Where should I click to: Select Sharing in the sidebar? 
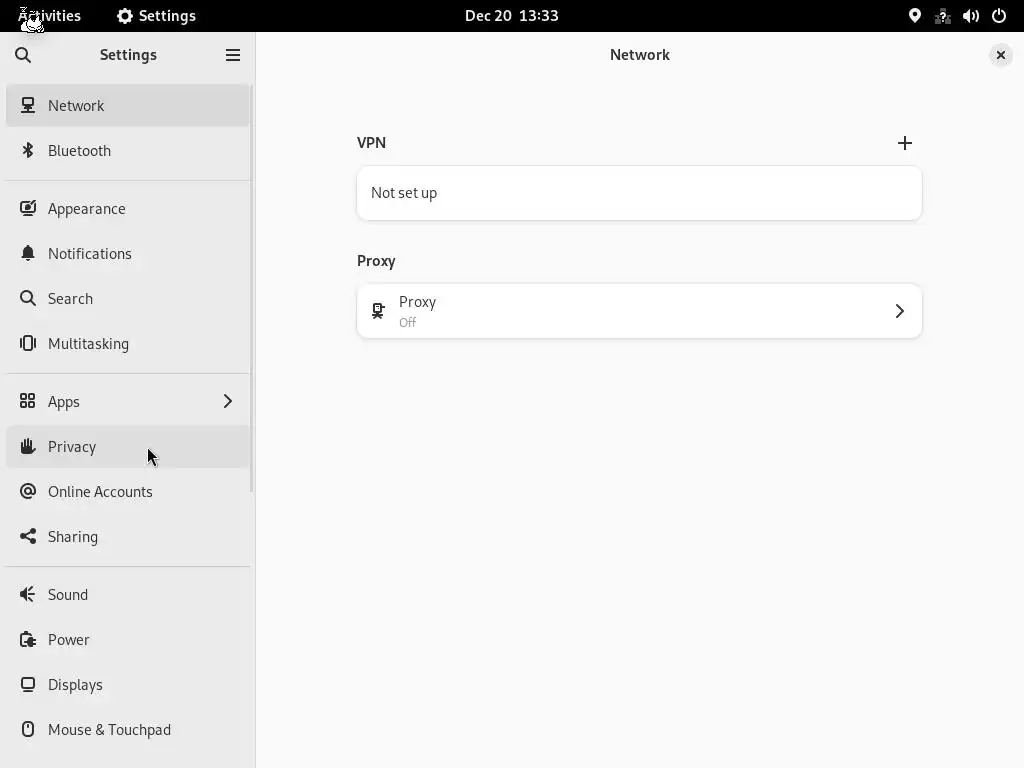click(127, 536)
